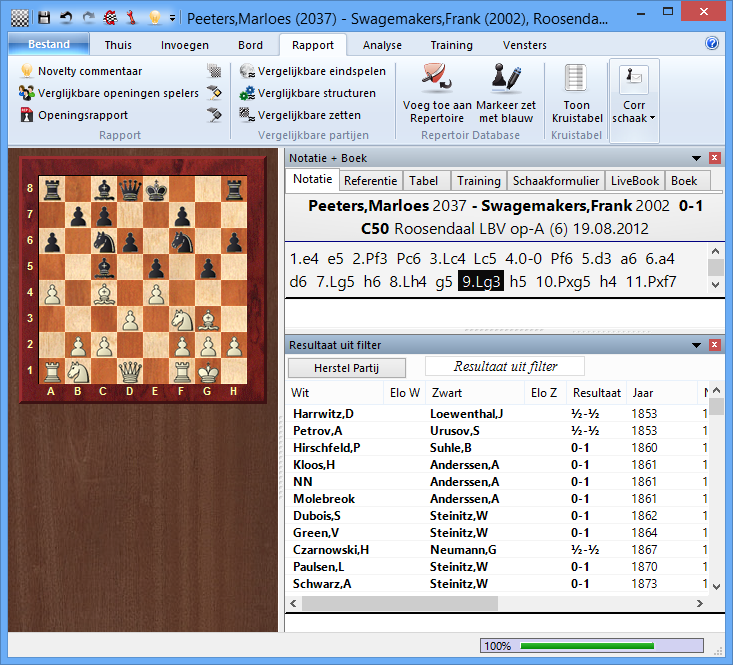Open the Referentie notation tab
The height and width of the screenshot is (665, 733).
370,181
